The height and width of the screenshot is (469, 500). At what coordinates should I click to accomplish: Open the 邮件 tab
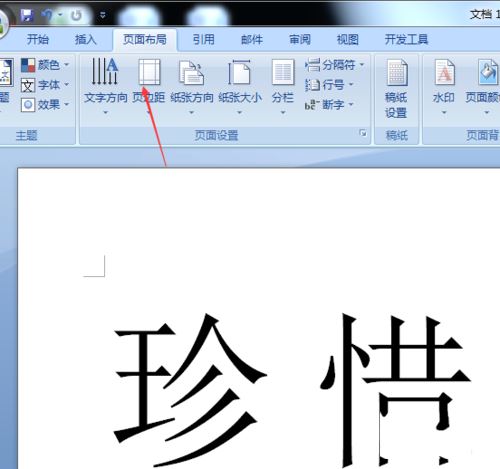pos(252,40)
